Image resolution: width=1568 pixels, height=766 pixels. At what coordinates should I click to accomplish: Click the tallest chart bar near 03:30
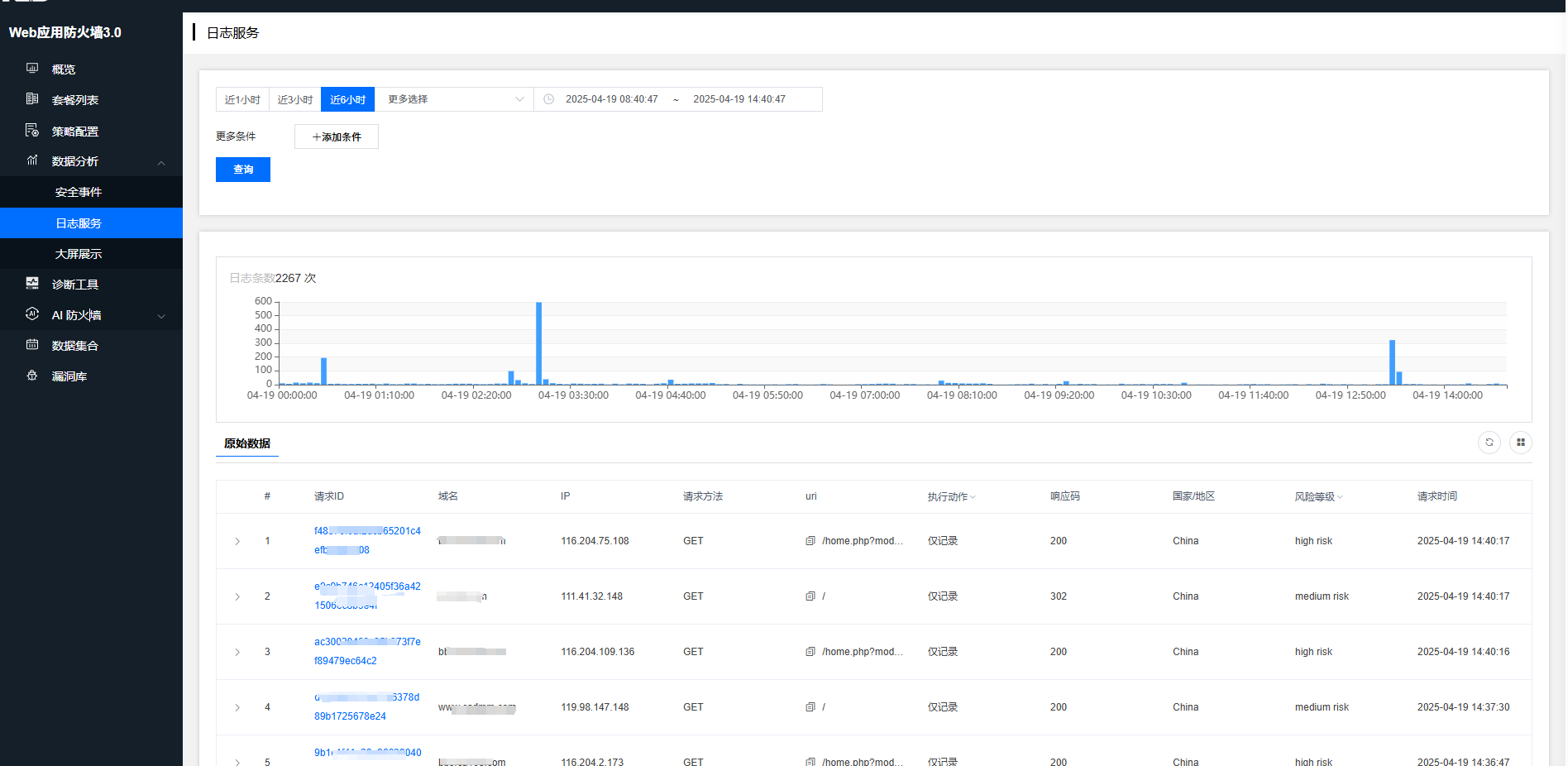click(x=538, y=343)
